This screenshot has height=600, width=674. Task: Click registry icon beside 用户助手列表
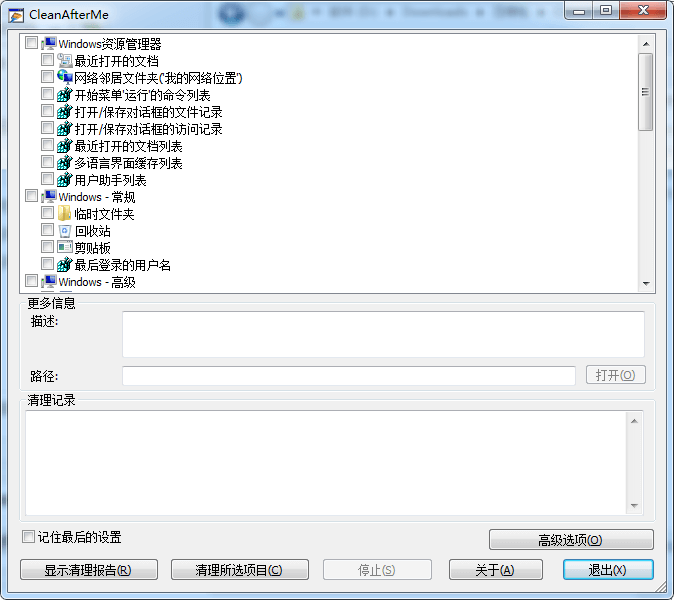click(64, 180)
